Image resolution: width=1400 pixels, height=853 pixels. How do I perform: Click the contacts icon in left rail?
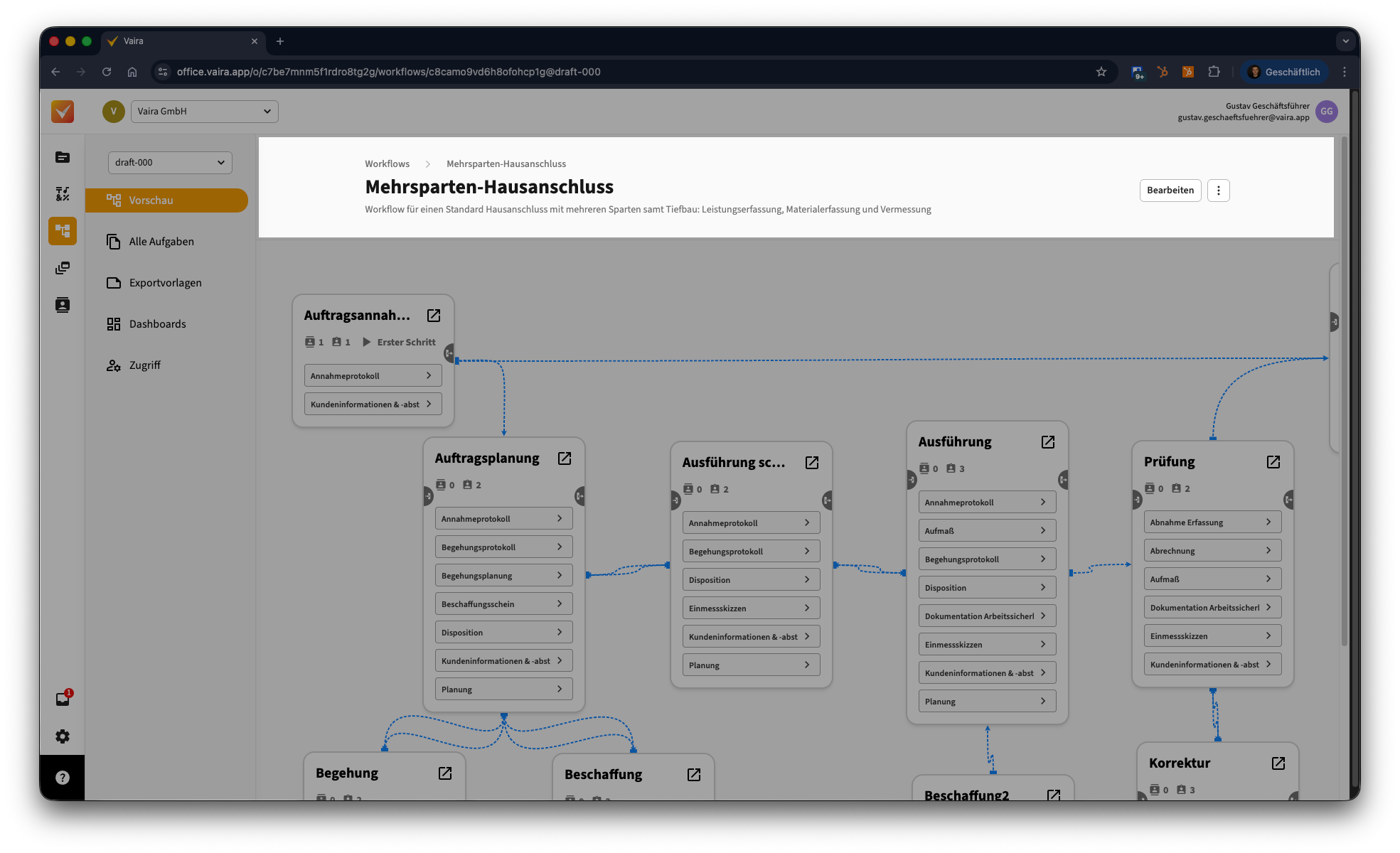[x=63, y=305]
